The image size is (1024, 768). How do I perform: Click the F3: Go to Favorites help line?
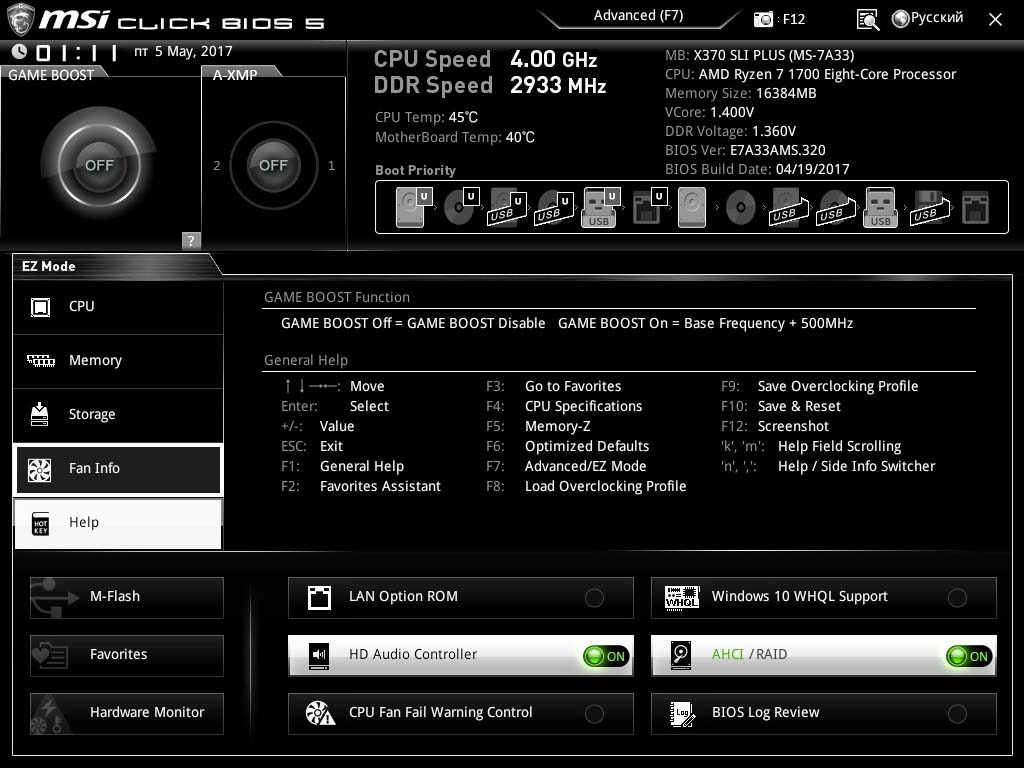tap(554, 387)
